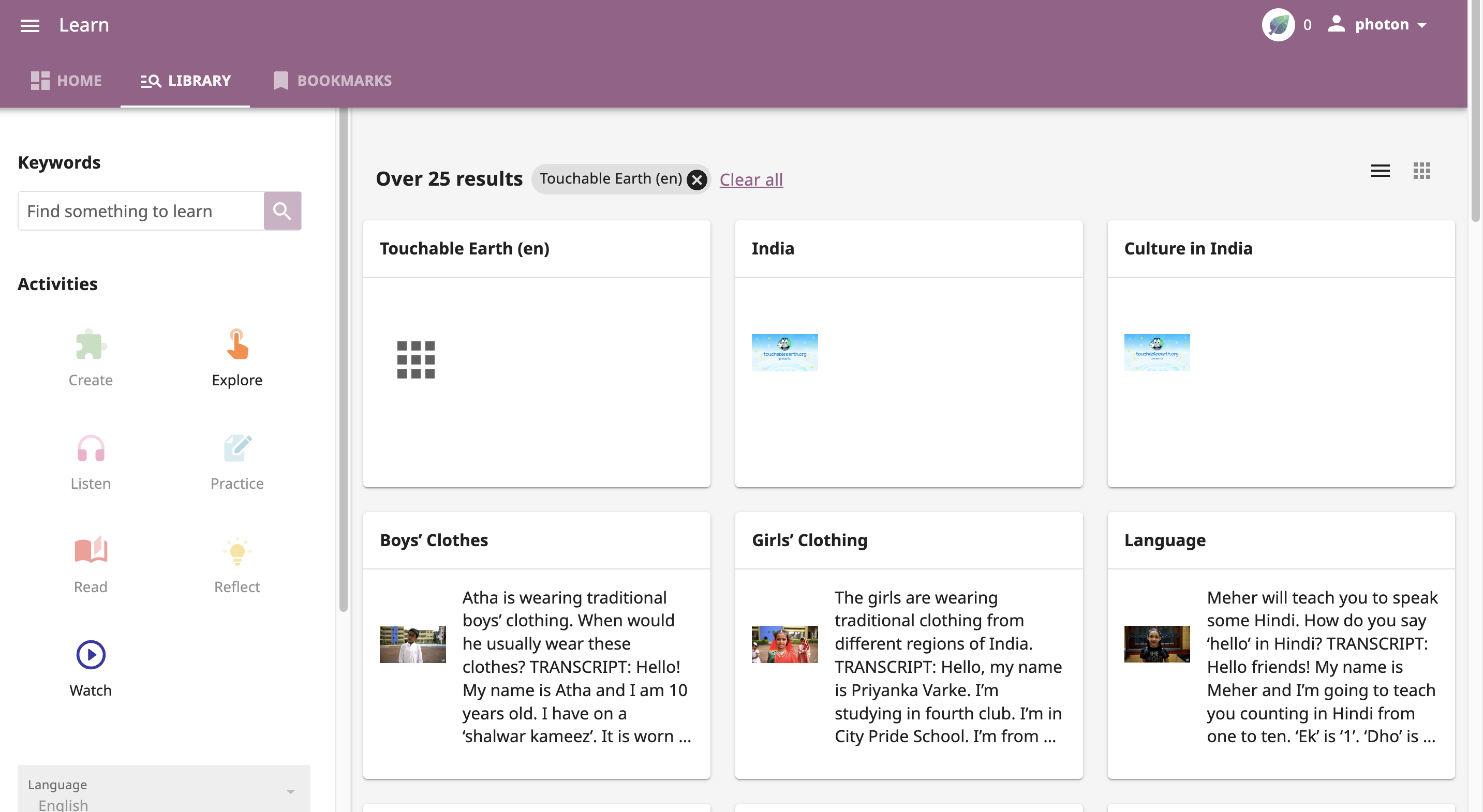Click the Clear all link
This screenshot has height=812, width=1483.
click(x=751, y=179)
